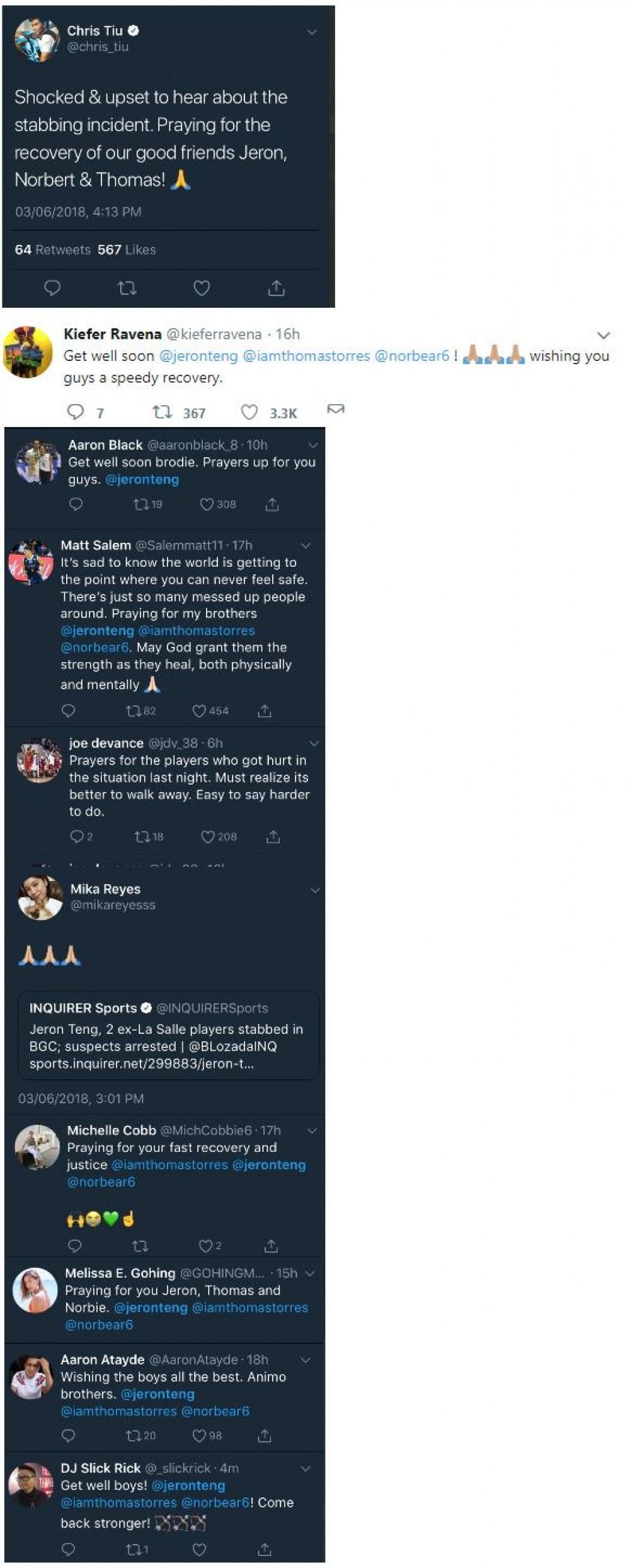
Task: Send Kiefer Ravena's tweet via direct message icon
Action: [x=336, y=410]
